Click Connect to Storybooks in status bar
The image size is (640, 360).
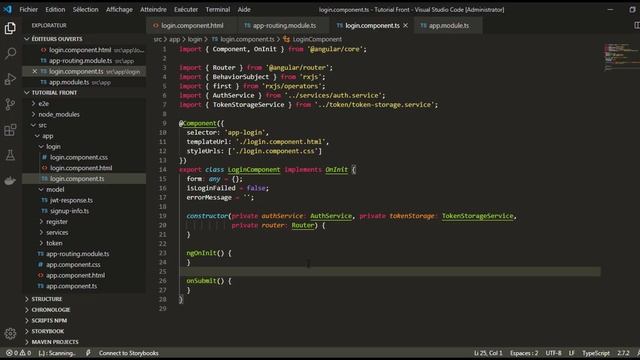click(128, 353)
